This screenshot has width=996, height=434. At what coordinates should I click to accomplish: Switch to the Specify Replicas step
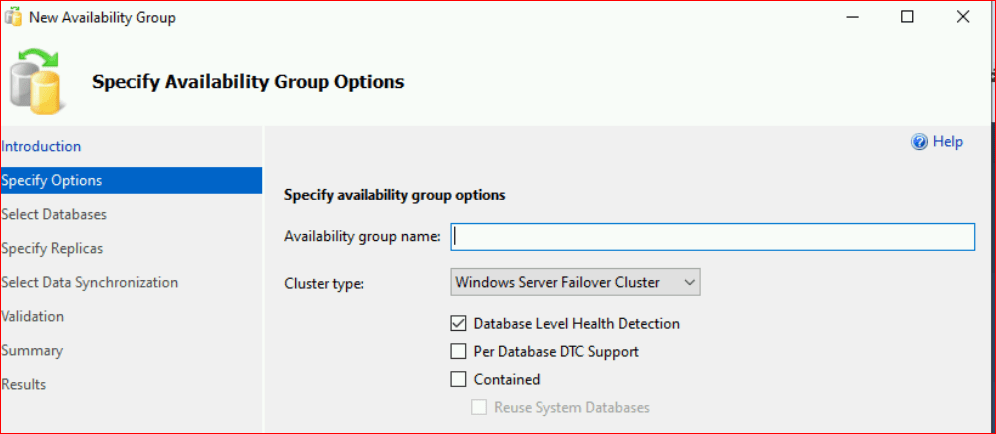coord(52,249)
